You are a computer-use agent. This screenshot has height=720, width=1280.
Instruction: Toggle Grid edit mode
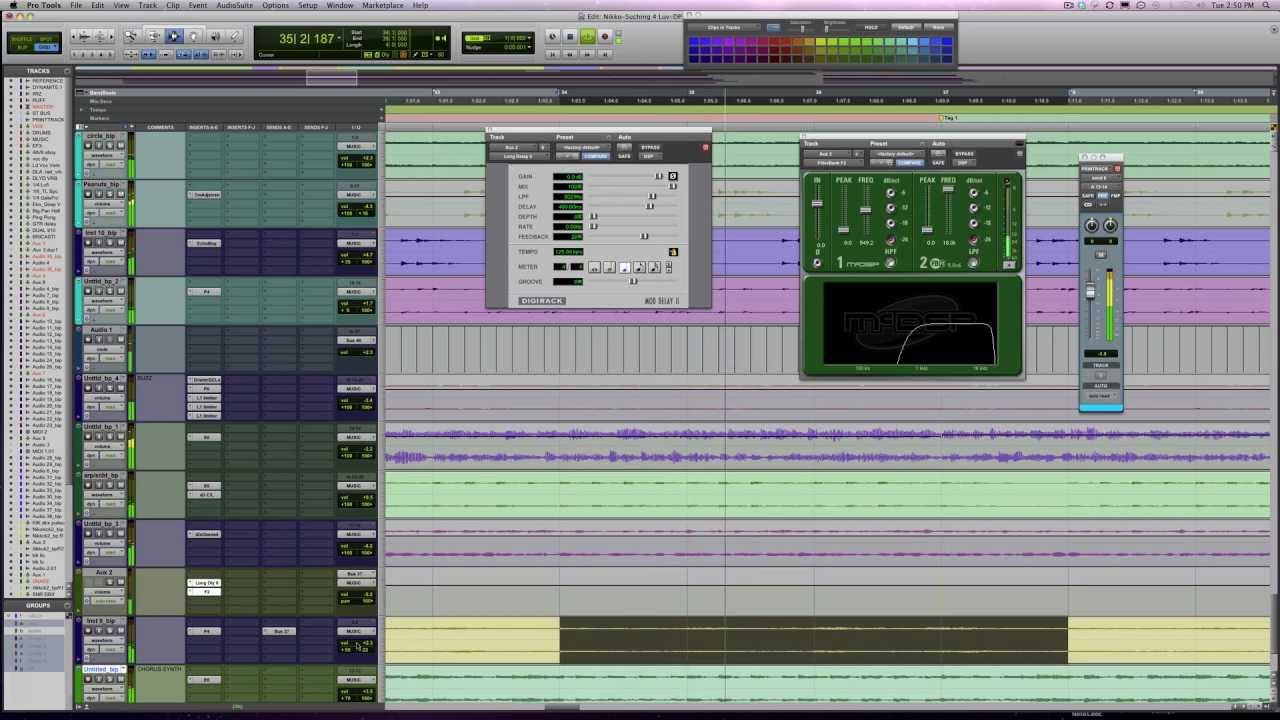(x=46, y=47)
